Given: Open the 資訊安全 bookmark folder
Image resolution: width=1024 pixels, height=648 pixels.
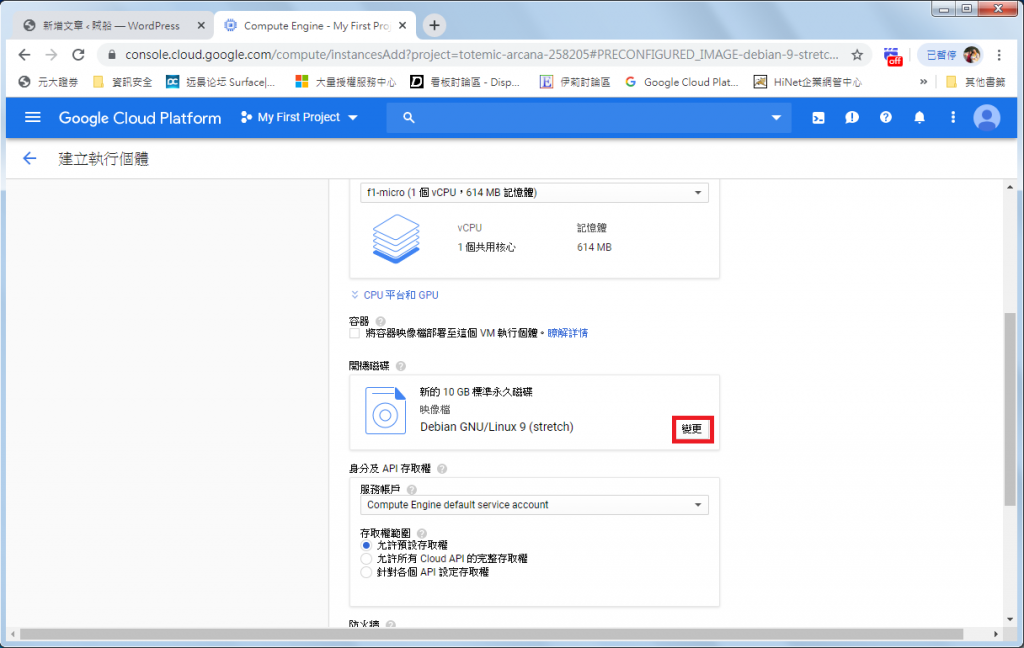Looking at the screenshot, I should [123, 82].
